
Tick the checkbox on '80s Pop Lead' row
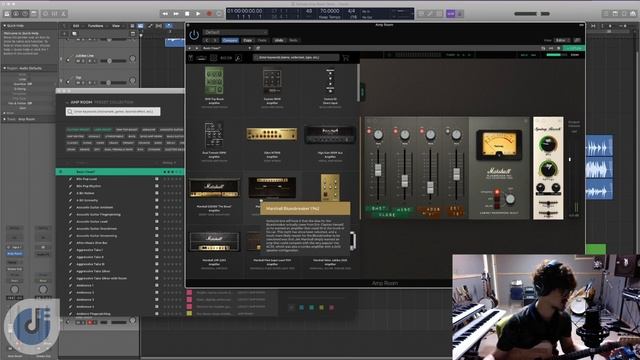(157, 179)
